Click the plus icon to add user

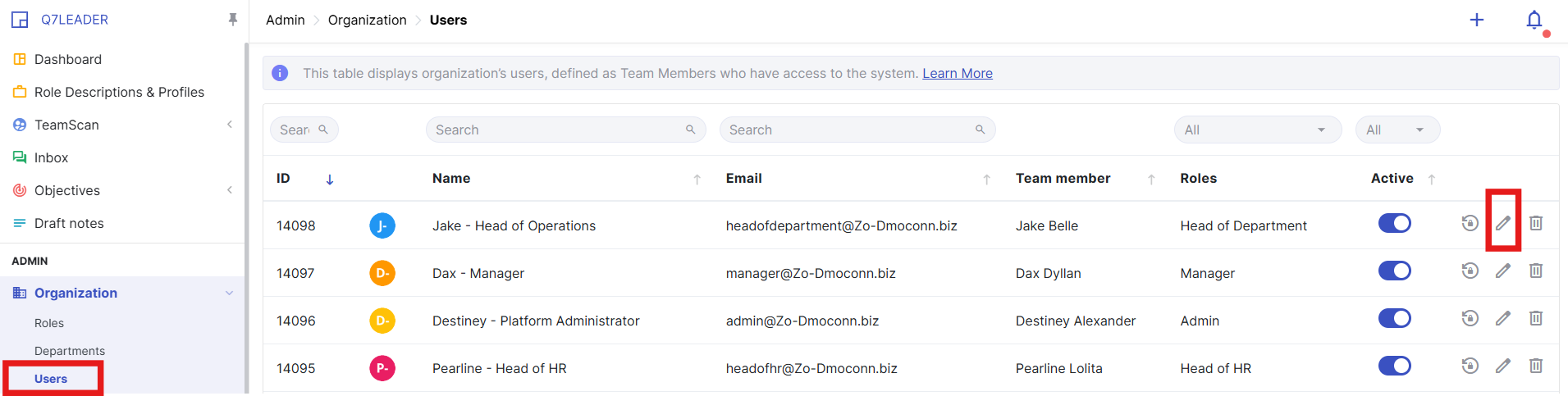(x=1476, y=20)
